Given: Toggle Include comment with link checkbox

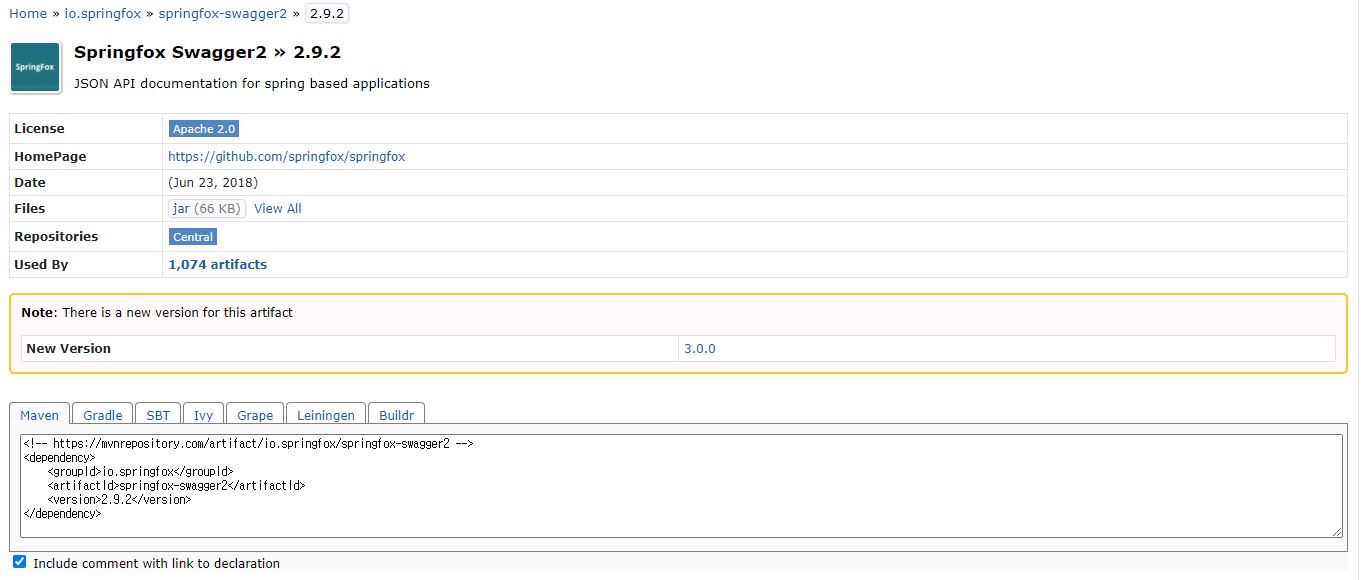Looking at the screenshot, I should tap(19, 562).
